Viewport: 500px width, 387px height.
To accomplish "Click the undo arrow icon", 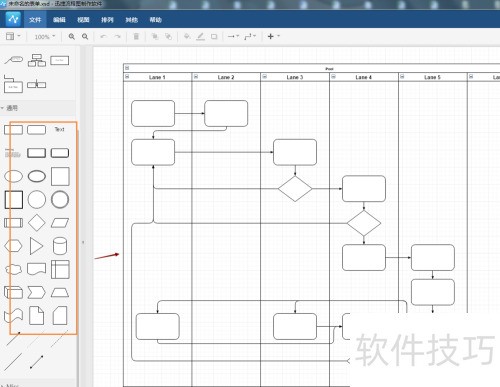I will click(x=103, y=36).
